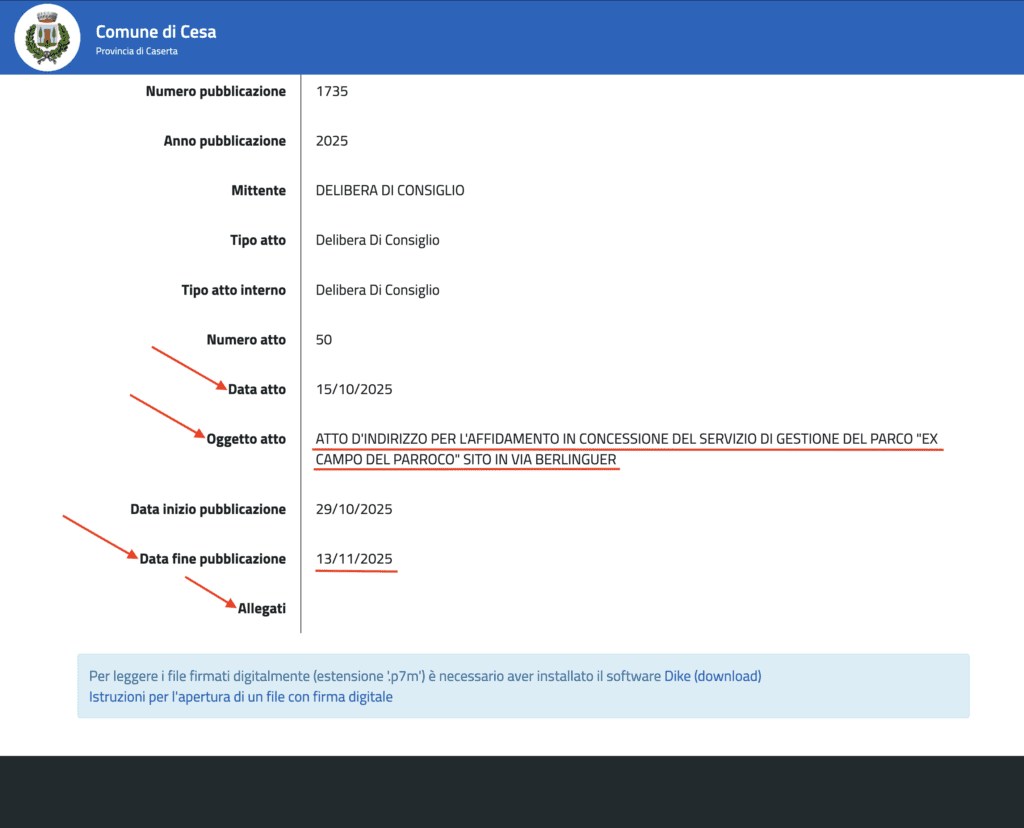
Task: Click the Anno pubblicazione value 2025
Action: coord(331,141)
